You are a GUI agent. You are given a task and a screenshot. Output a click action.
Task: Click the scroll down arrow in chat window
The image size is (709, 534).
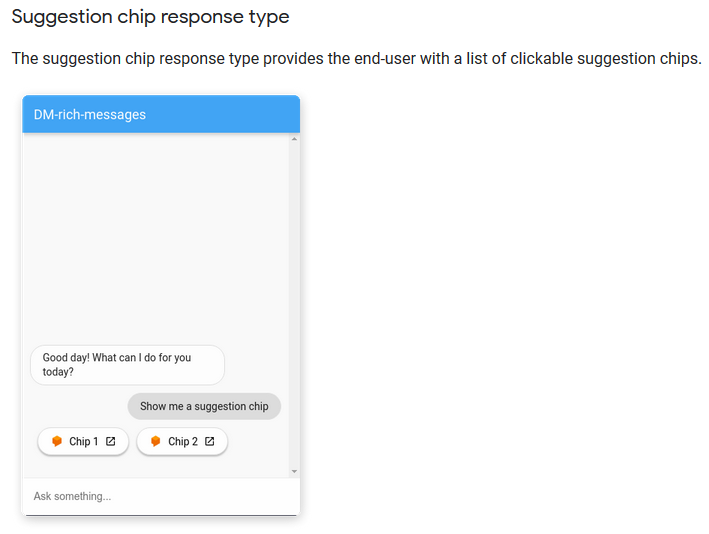(x=294, y=470)
